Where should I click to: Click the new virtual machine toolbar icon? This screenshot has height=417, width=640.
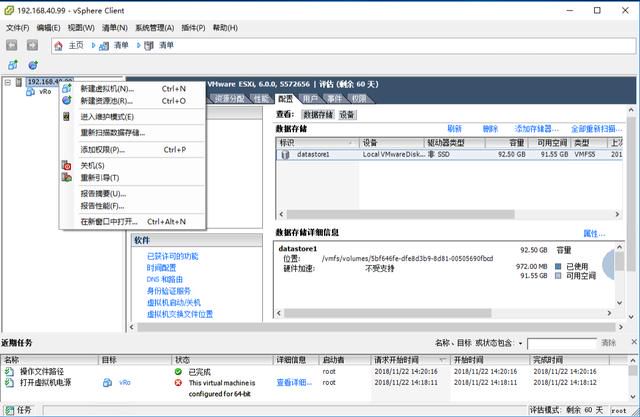pyautogui.click(x=13, y=65)
